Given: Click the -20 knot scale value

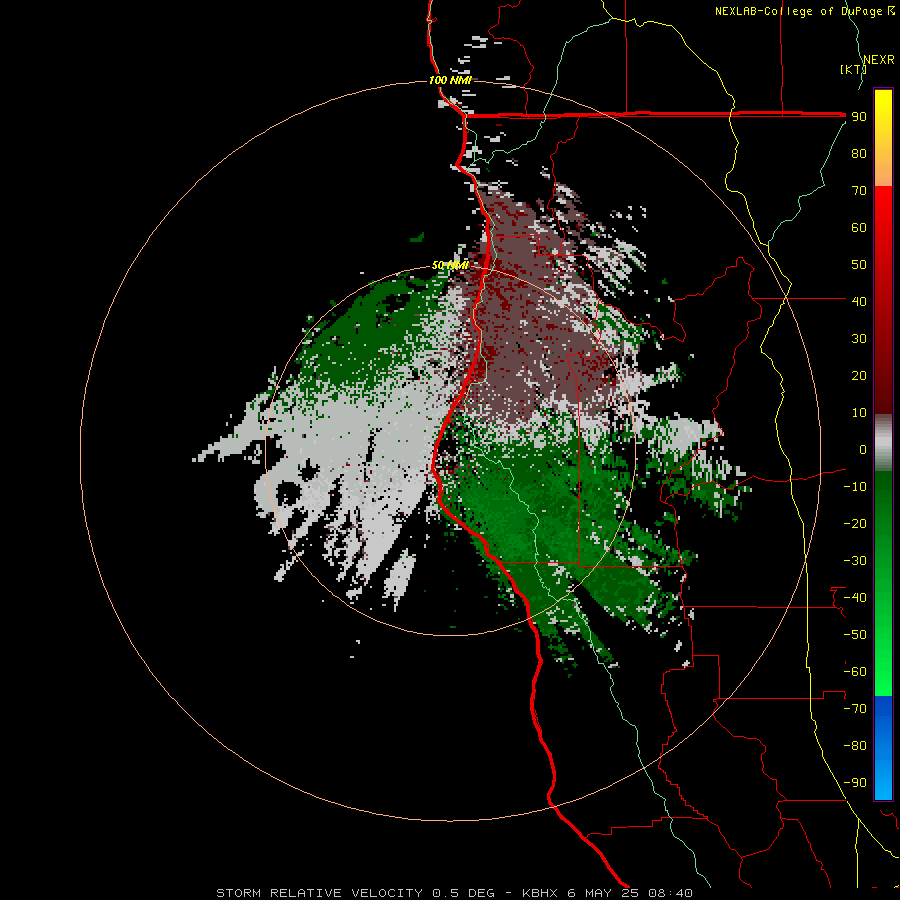Looking at the screenshot, I should point(855,524).
